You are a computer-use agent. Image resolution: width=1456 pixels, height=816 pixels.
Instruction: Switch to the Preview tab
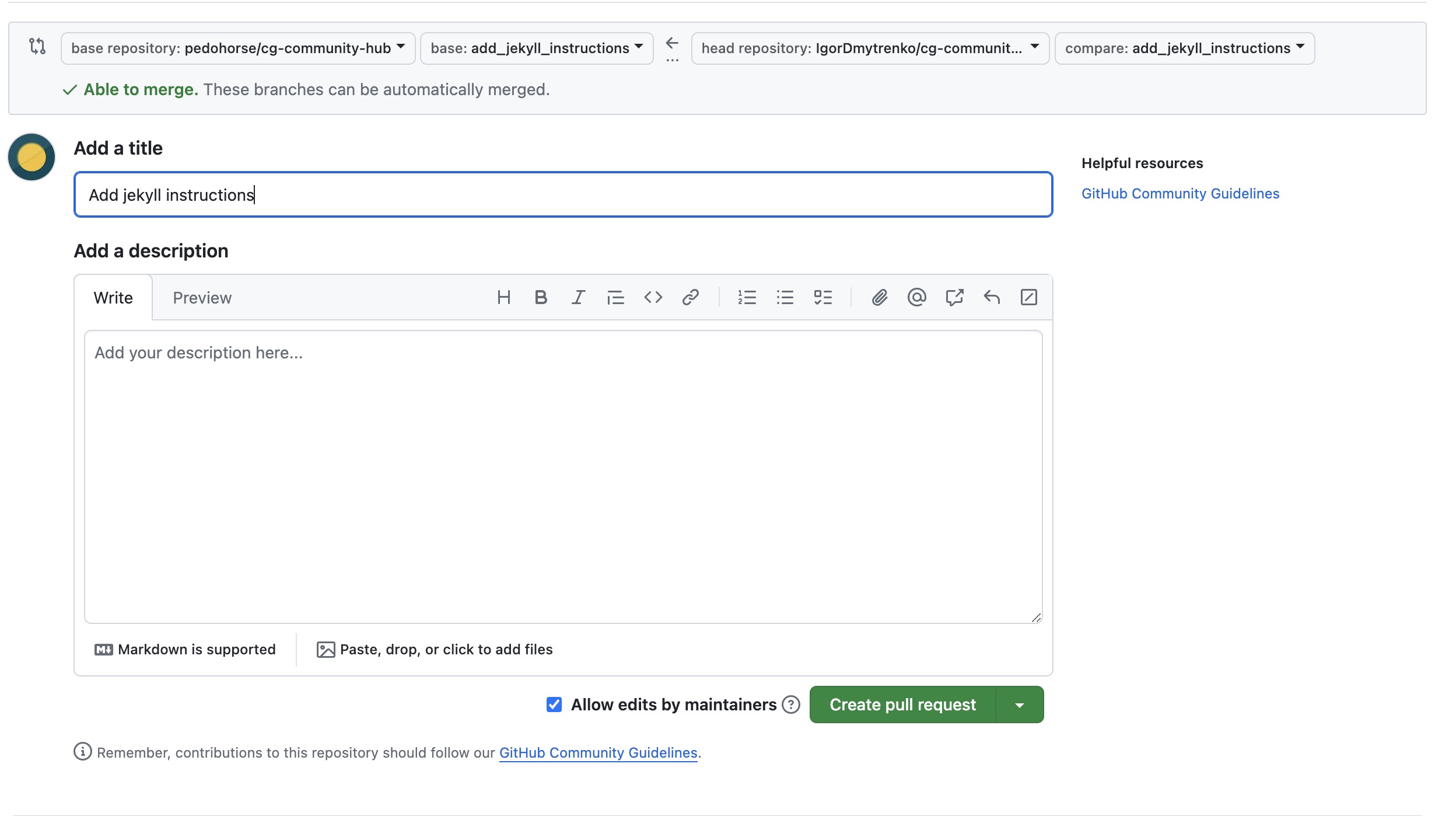point(202,298)
